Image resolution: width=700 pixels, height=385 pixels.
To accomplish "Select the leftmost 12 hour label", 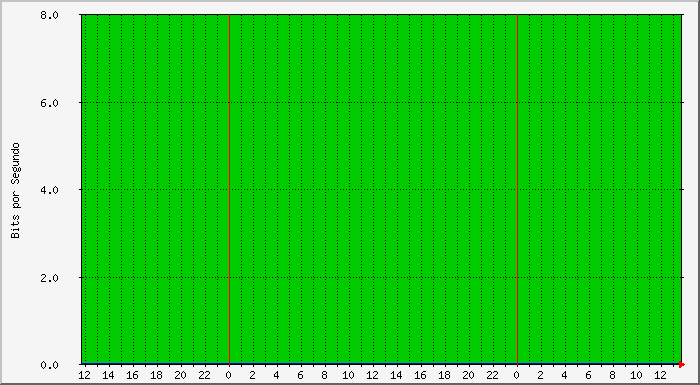I will [x=85, y=376].
